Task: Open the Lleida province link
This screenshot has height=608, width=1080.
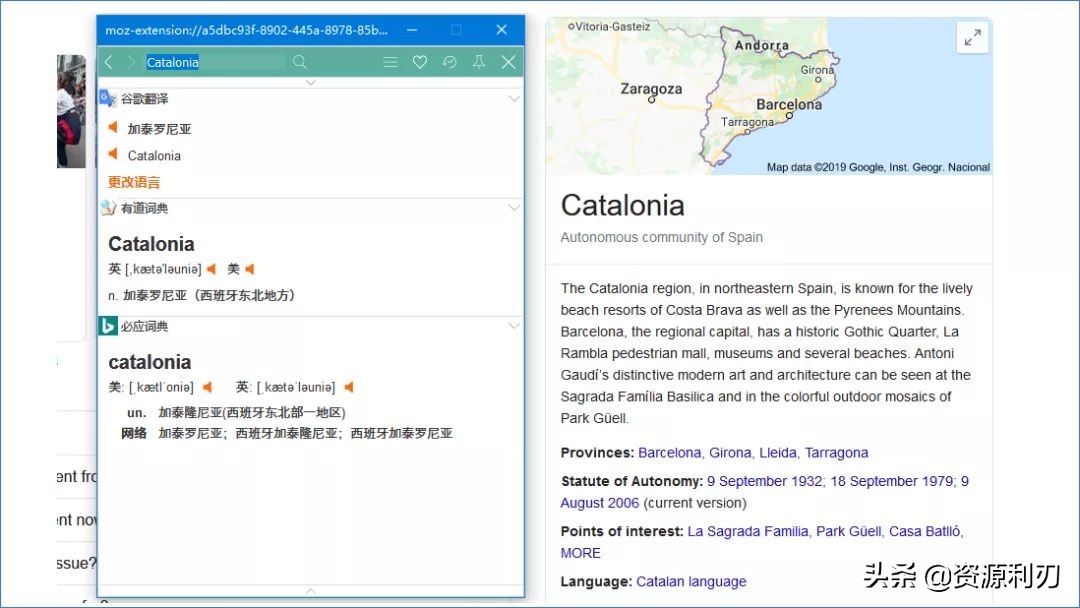Action: tap(778, 452)
